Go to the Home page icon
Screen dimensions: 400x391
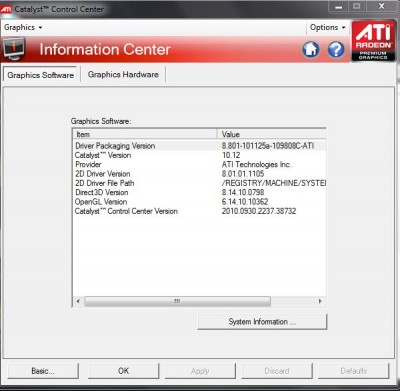[311, 50]
